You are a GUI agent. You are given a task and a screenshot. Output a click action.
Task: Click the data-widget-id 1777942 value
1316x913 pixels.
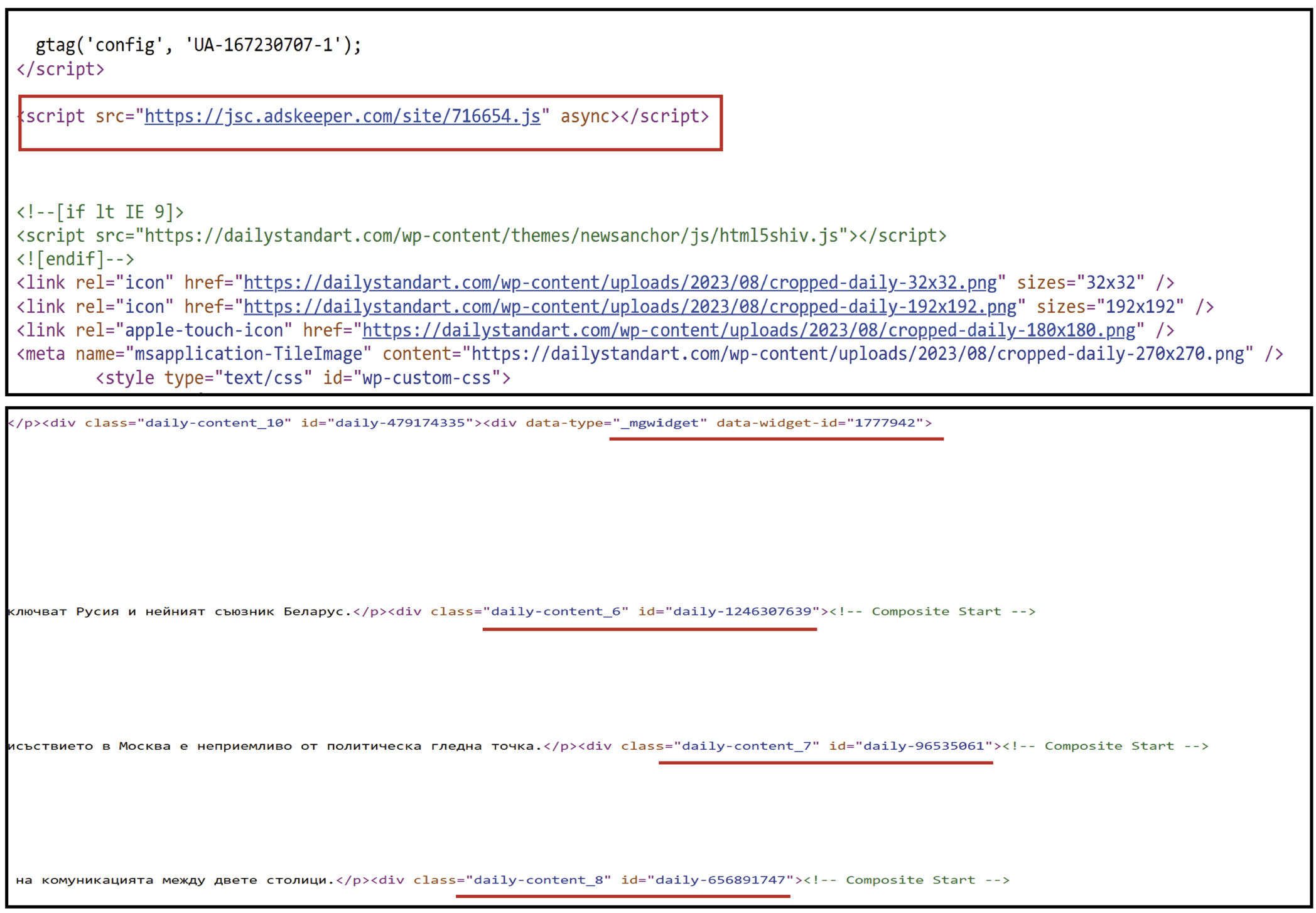[x=885, y=423]
